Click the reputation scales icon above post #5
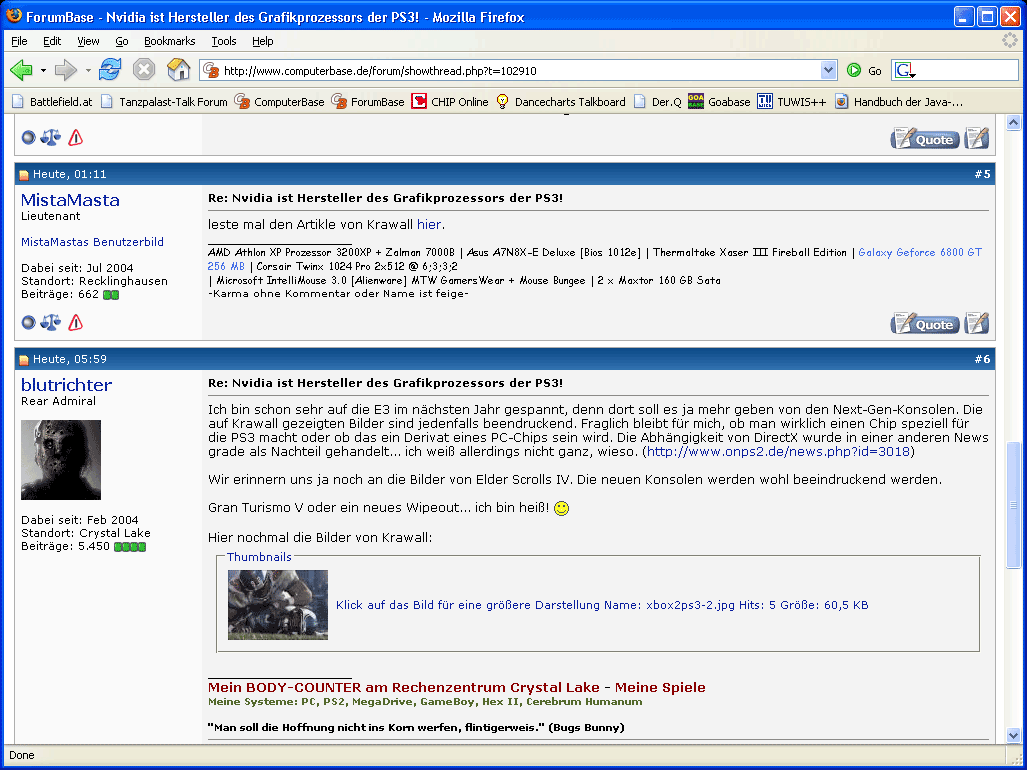The width and height of the screenshot is (1027, 770). 50,137
